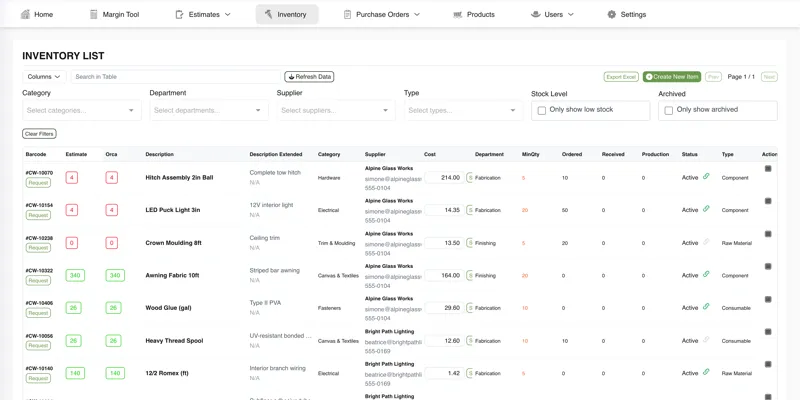The image size is (800, 400).
Task: Click the grey link icon in Heavy Thread Spool row
Action: click(706, 339)
